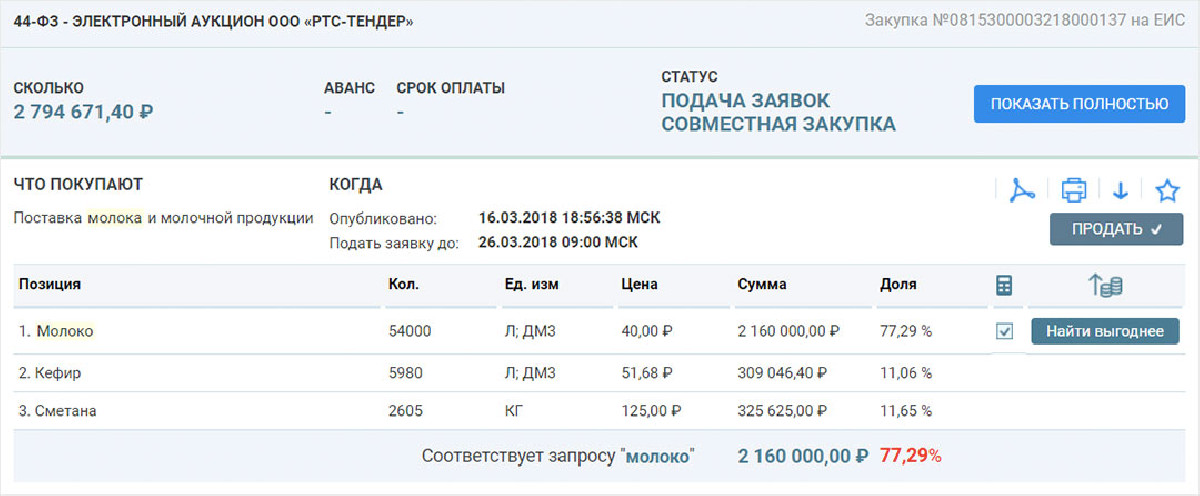Uncheck the Молоко row checkbox
The height and width of the screenshot is (496, 1200).
coord(1004,331)
